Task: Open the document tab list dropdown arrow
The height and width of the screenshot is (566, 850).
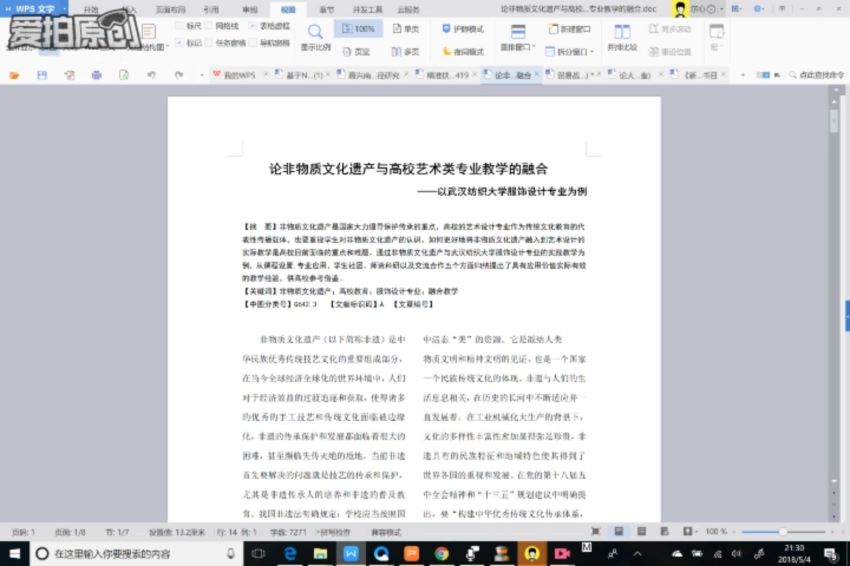Action: point(743,75)
